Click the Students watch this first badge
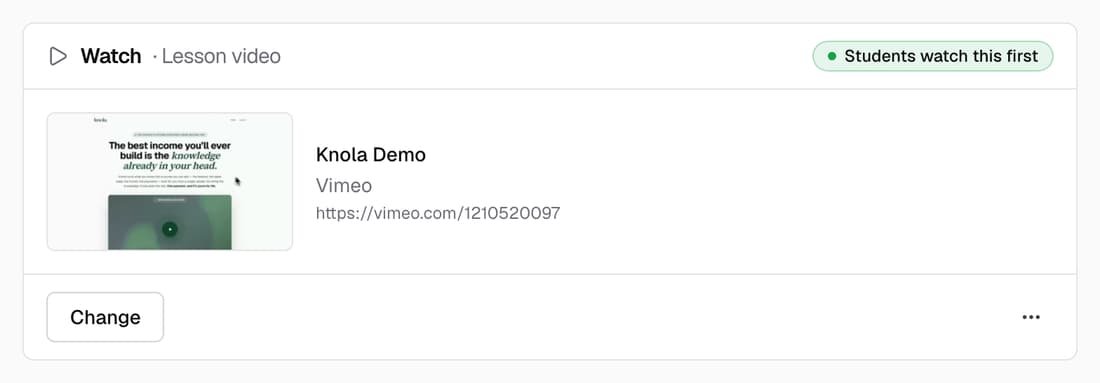 (932, 56)
